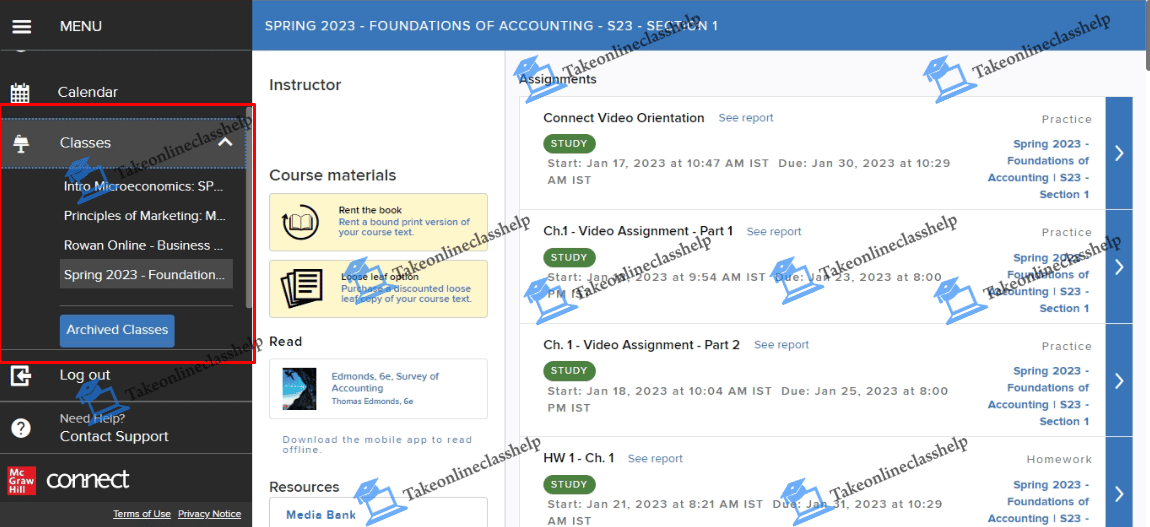This screenshot has height=527, width=1150.
Task: Click the Archived Classes button
Action: [117, 330]
